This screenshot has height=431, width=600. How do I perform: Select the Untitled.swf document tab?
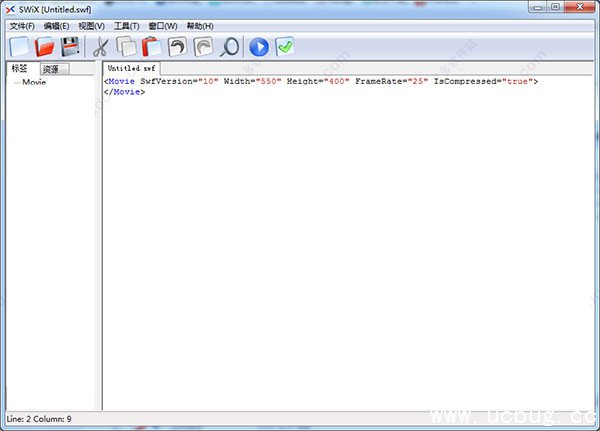tap(131, 68)
